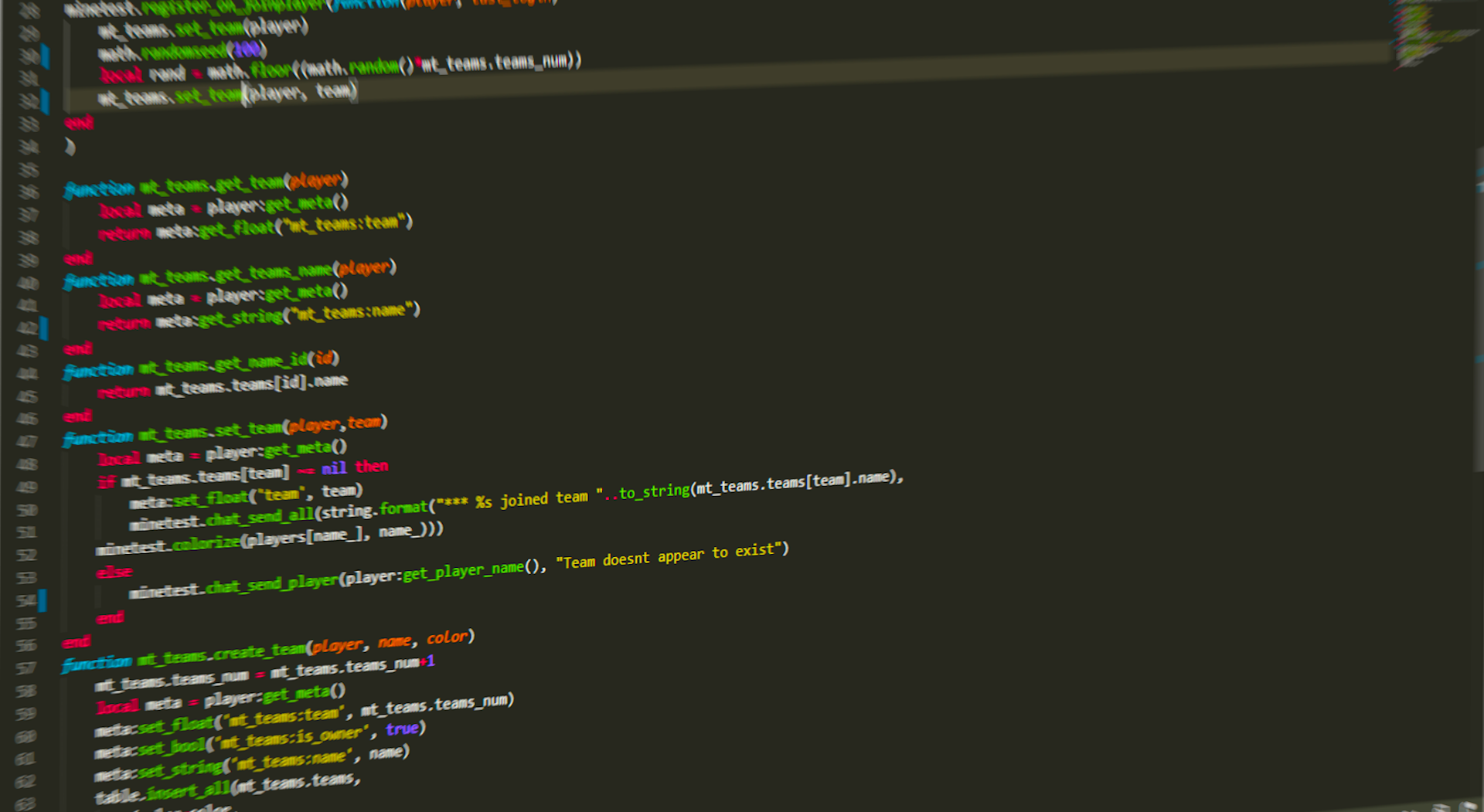Click the blue gutter marker on line 30

(45, 56)
